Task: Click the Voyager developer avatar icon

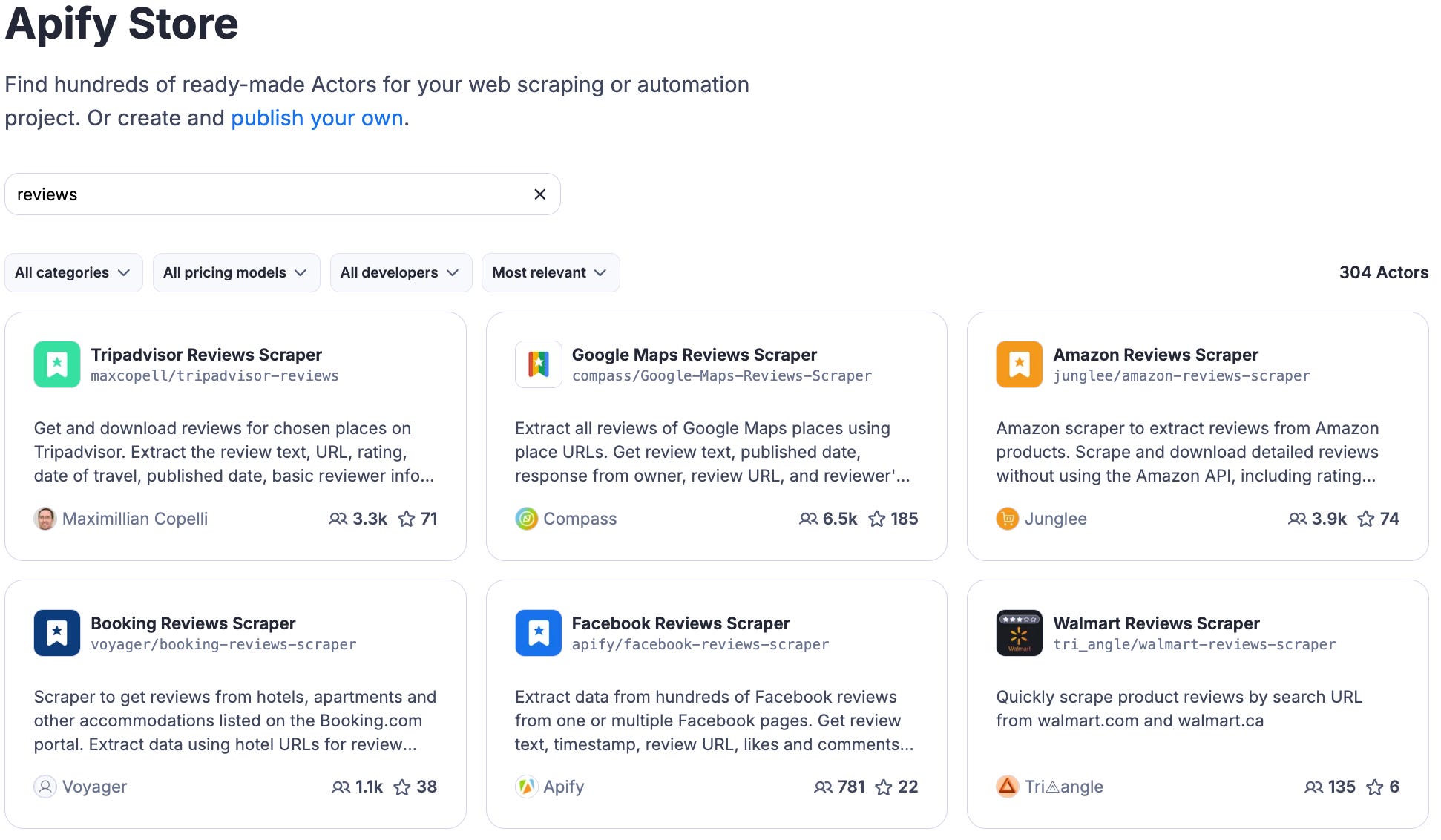Action: [45, 787]
